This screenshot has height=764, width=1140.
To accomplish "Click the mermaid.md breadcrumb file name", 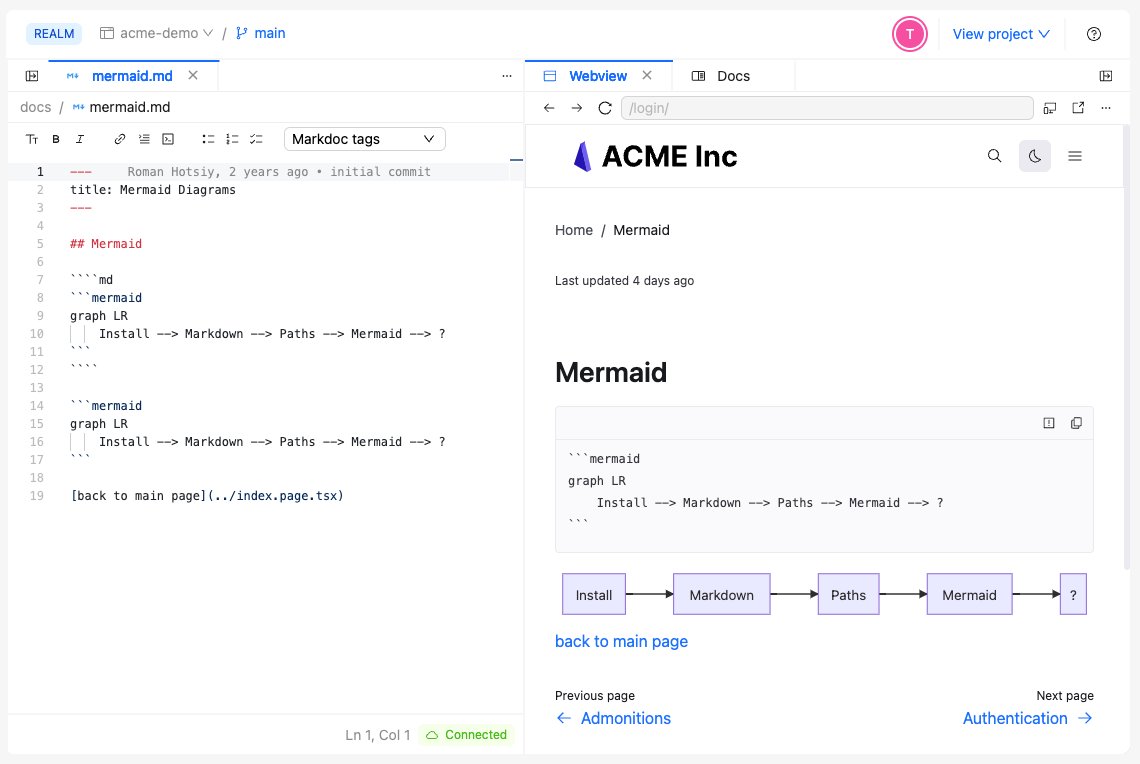I will pyautogui.click(x=129, y=107).
